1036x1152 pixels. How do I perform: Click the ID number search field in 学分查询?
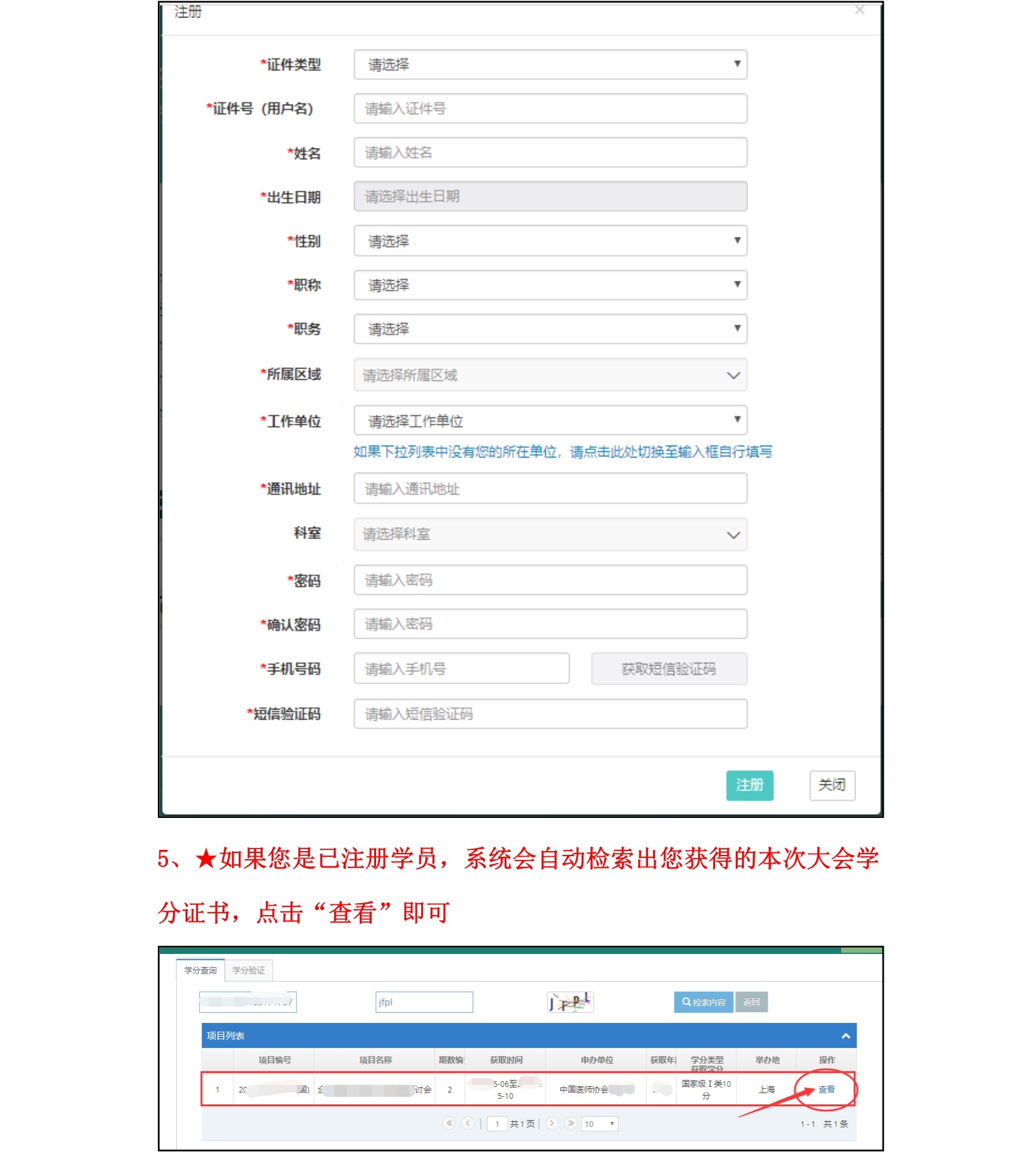tap(248, 1002)
